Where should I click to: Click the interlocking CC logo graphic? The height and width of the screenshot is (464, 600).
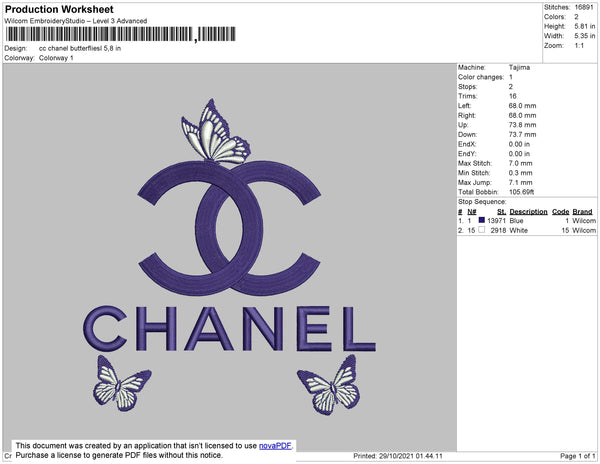point(229,228)
